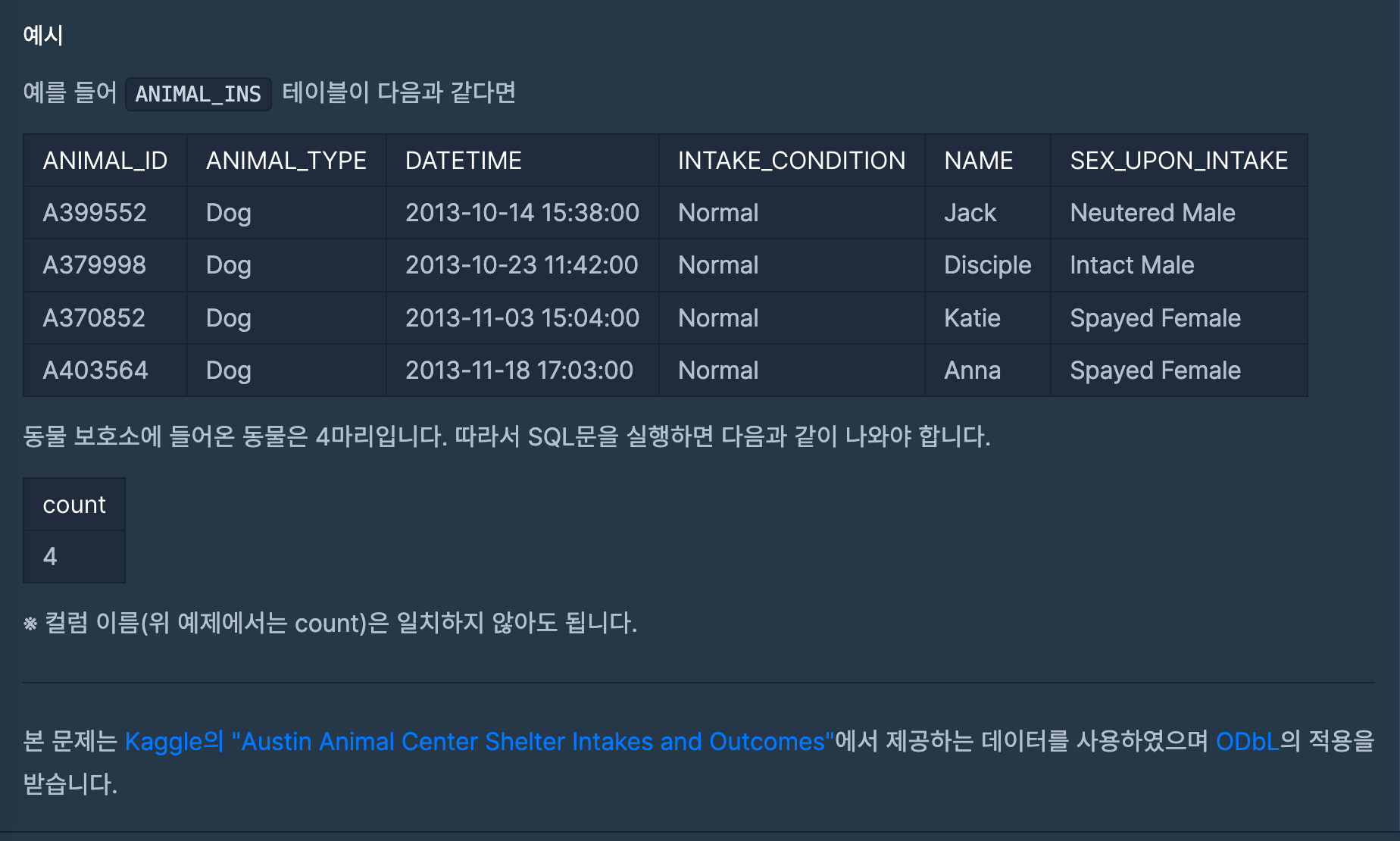The height and width of the screenshot is (841, 1400).
Task: Click the name cell Disciple
Action: (987, 265)
